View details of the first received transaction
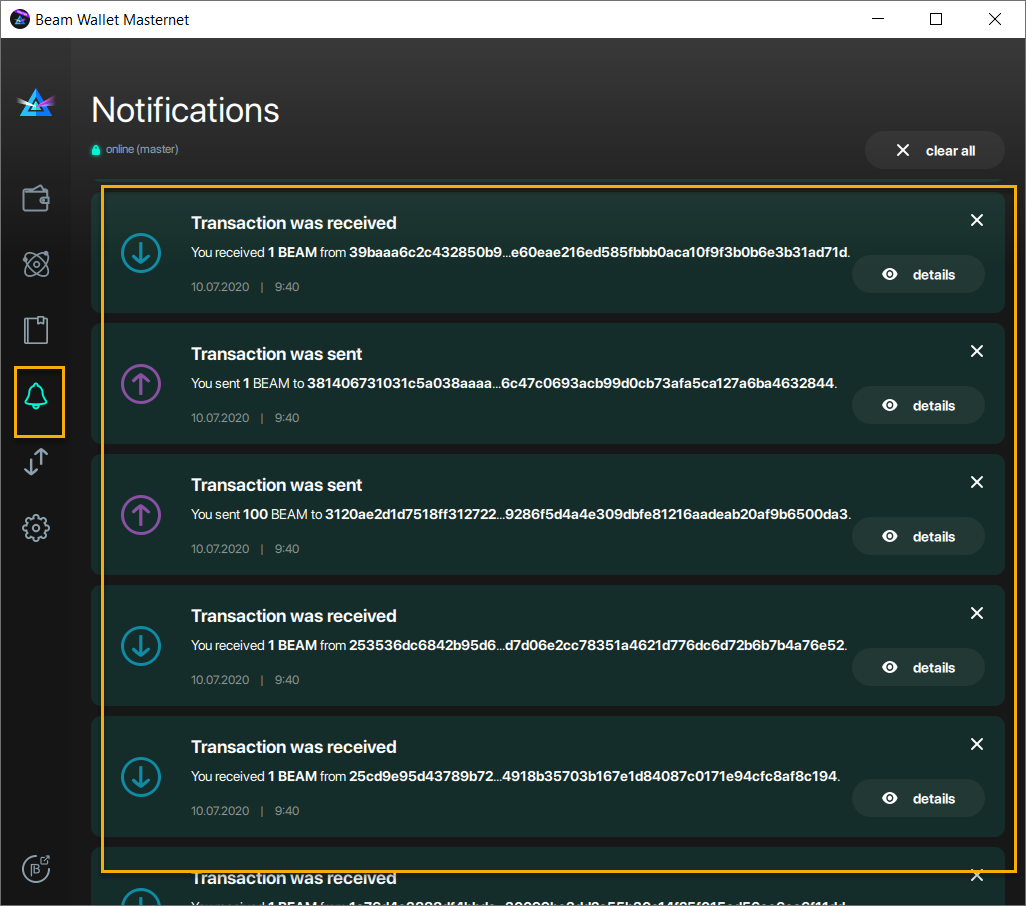Screen dimensions: 1026x906 918,274
